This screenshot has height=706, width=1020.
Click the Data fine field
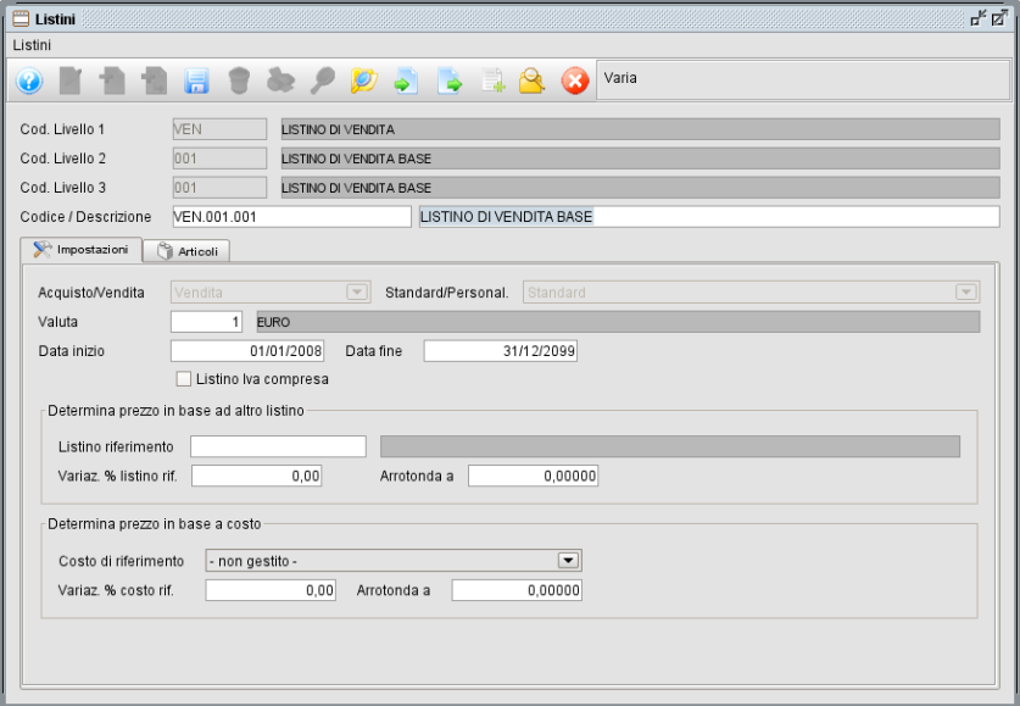click(x=500, y=351)
